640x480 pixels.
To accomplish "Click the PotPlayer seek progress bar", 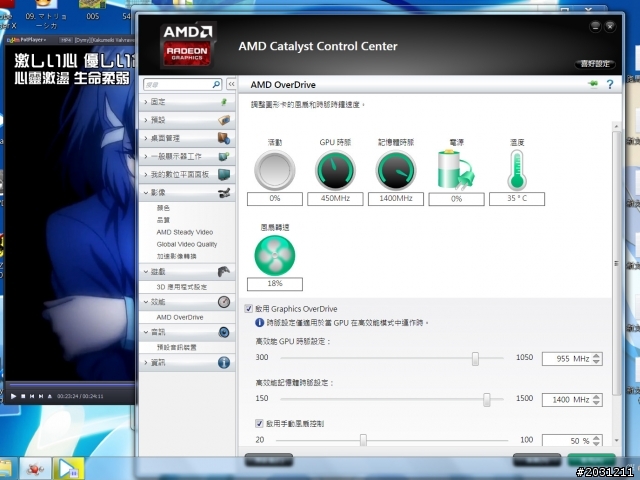I will click(x=71, y=384).
